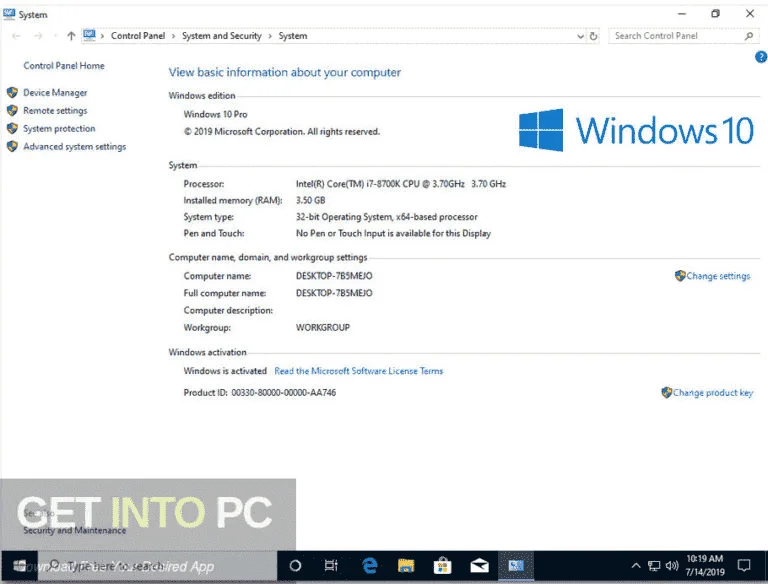The height and width of the screenshot is (584, 768).
Task: Expand chevron after Control Panel breadcrumb
Action: [x=173, y=36]
